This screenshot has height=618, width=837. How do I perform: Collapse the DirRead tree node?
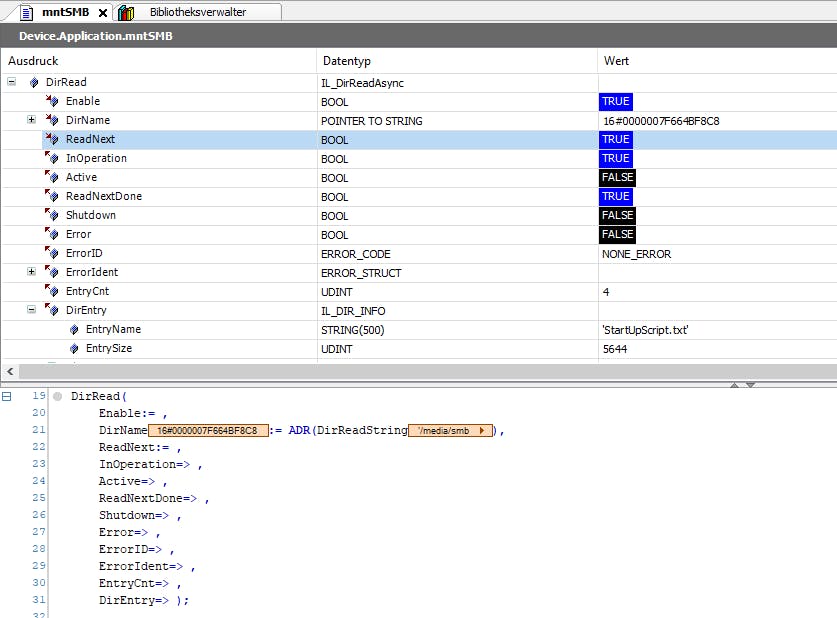(11, 82)
